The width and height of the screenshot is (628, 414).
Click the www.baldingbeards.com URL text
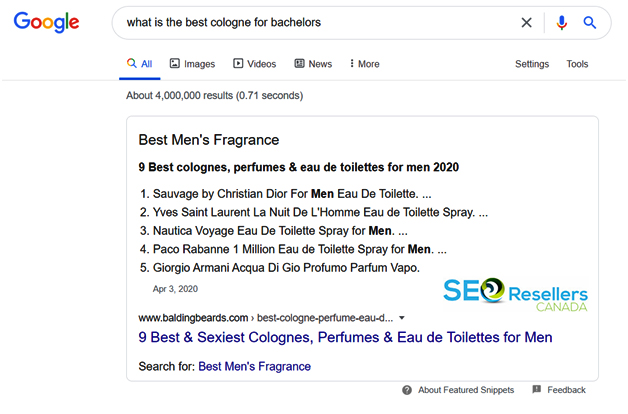[193, 318]
